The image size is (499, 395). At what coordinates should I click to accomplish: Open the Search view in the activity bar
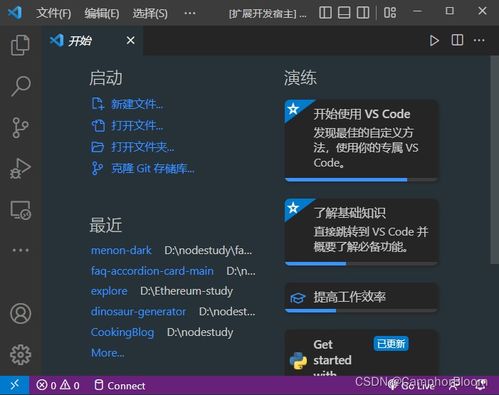[x=21, y=86]
